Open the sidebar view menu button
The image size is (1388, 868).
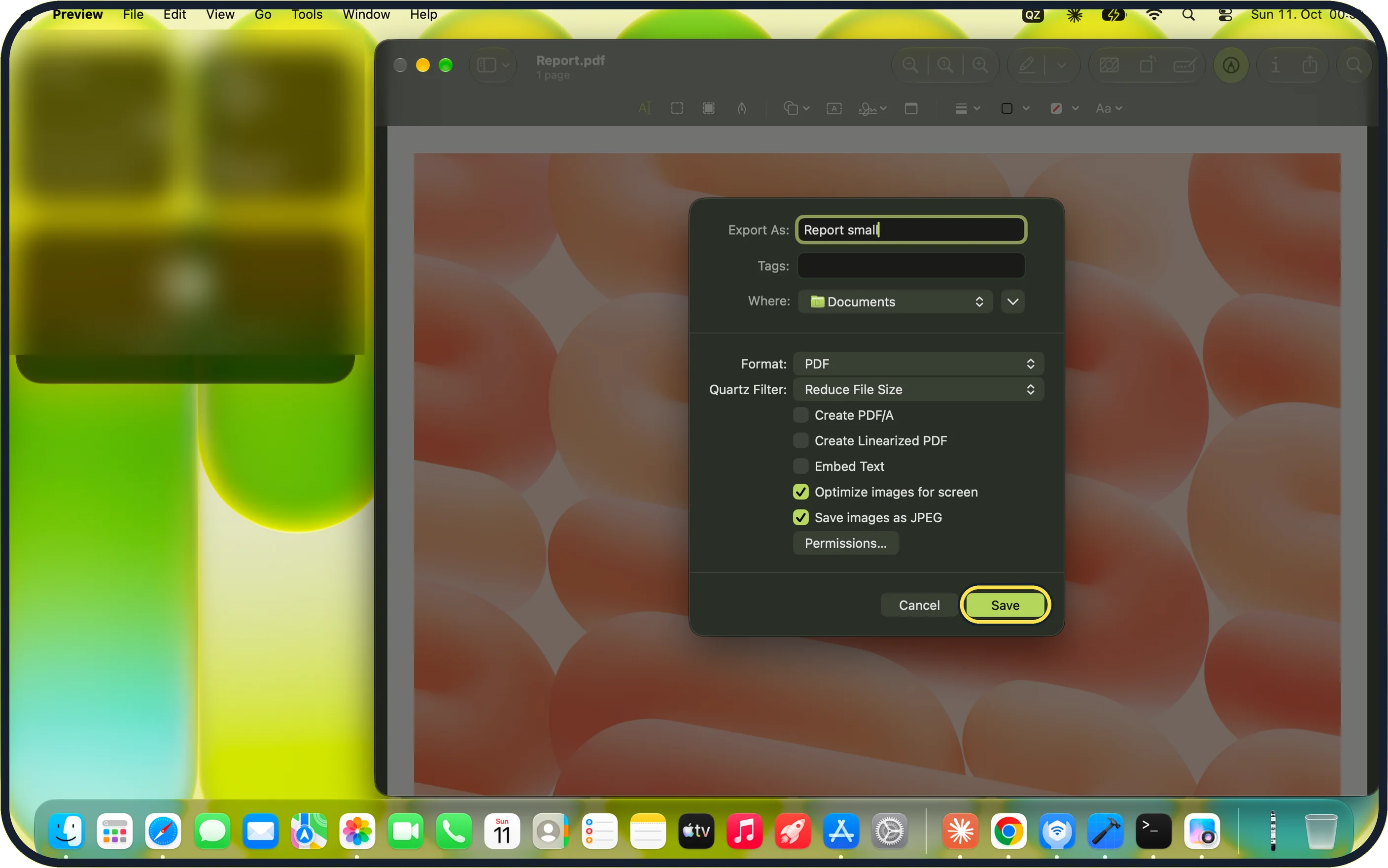(493, 65)
